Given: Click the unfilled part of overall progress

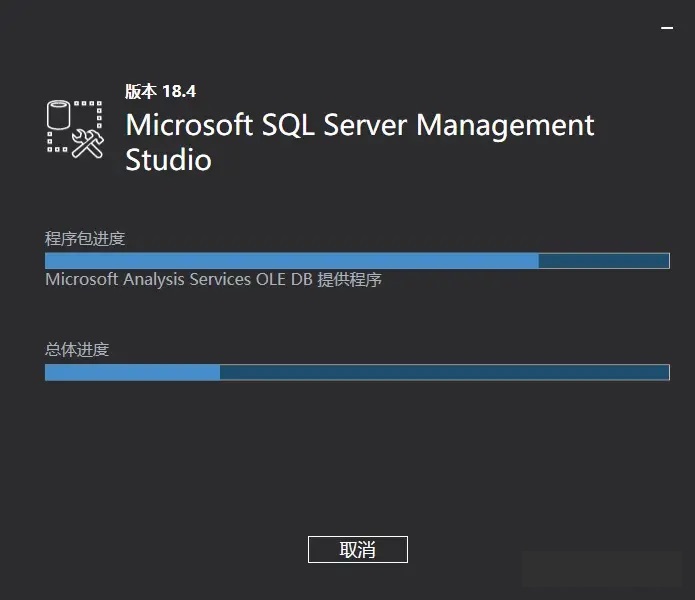Looking at the screenshot, I should pyautogui.click(x=444, y=372).
